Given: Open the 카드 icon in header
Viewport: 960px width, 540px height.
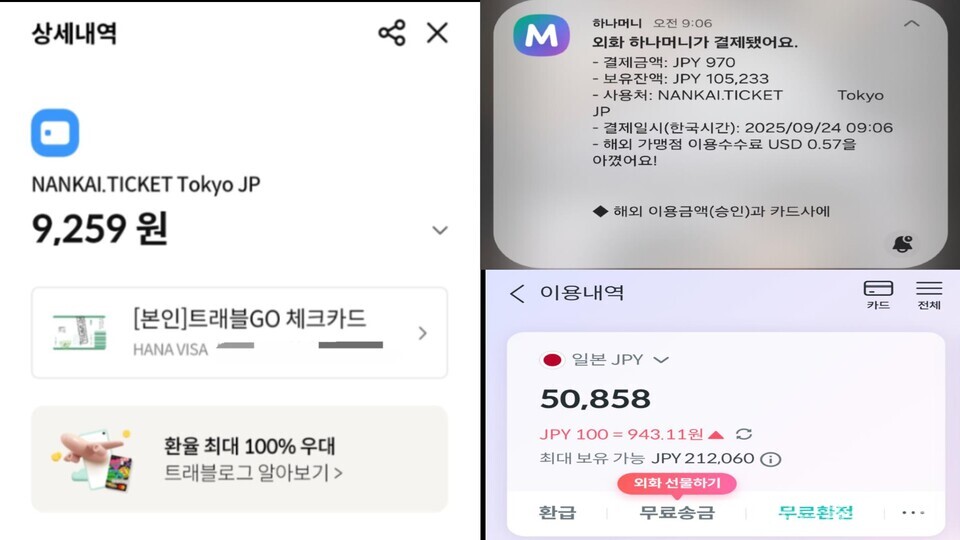Looking at the screenshot, I should (878, 294).
